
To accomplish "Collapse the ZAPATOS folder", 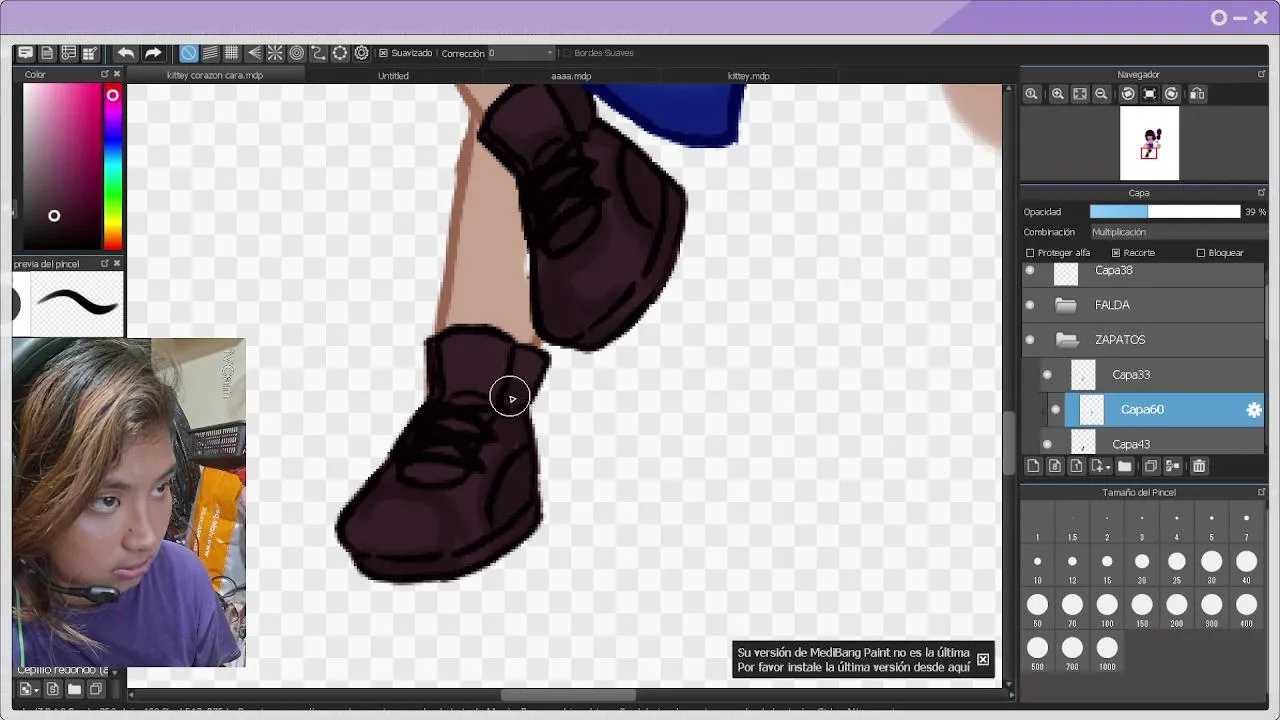I will tap(1066, 340).
